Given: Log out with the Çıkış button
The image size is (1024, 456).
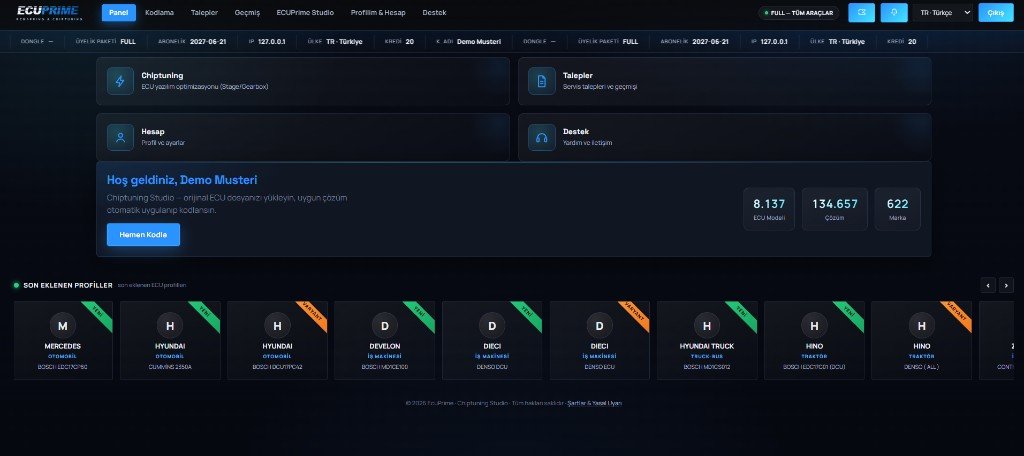Looking at the screenshot, I should point(995,12).
